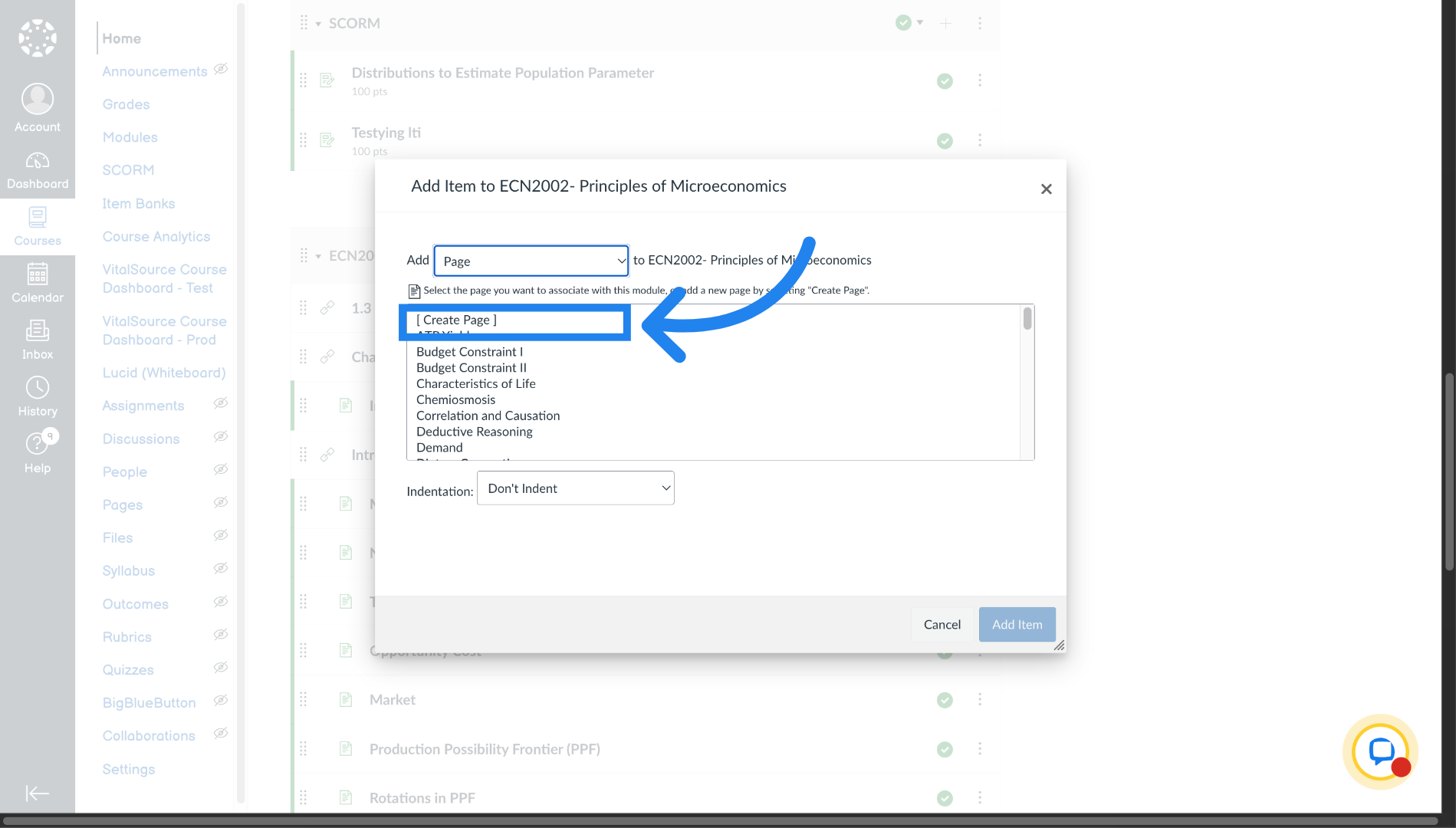Toggle published status of Production Possibility Frontier

pyautogui.click(x=945, y=749)
